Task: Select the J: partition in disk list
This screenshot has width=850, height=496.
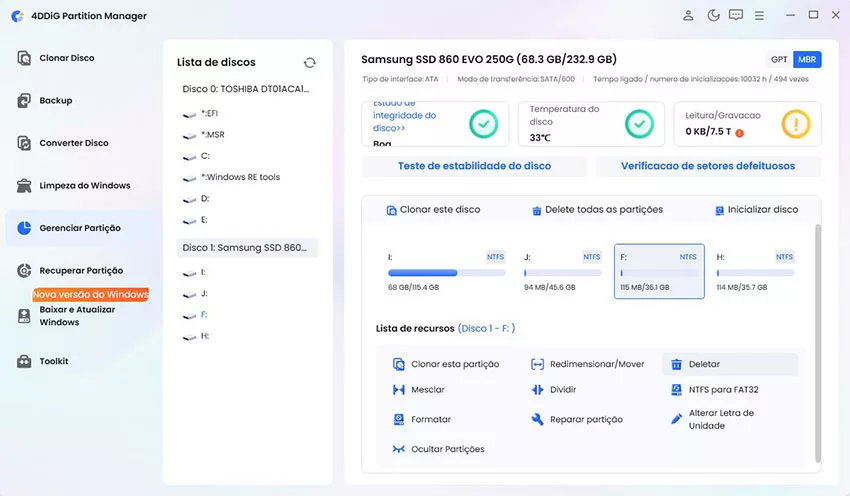Action: pyautogui.click(x=195, y=293)
